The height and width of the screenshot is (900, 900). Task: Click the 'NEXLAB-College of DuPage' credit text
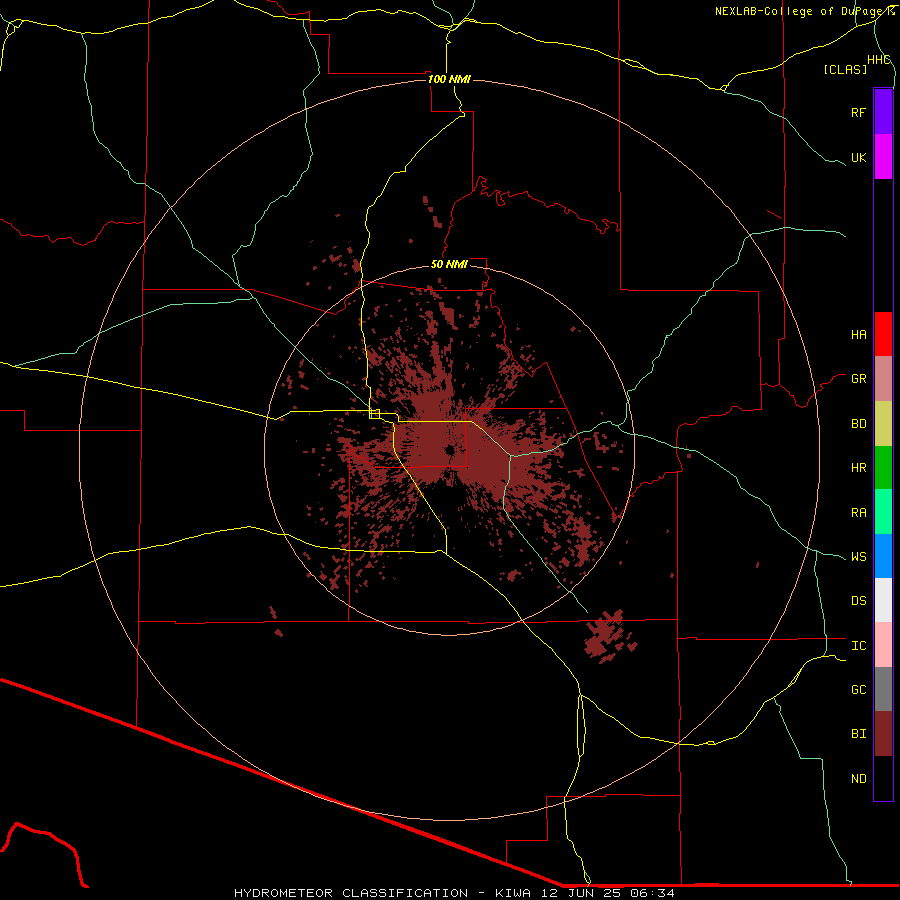[x=798, y=11]
